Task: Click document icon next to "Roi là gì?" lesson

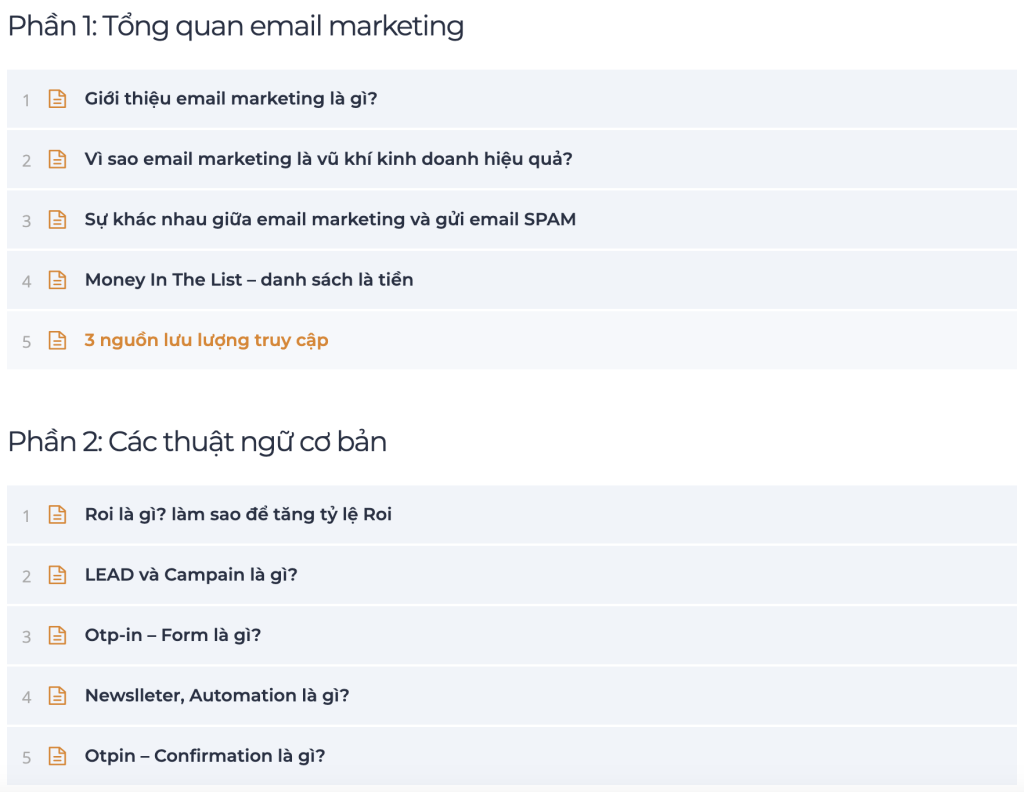Action: coord(58,515)
